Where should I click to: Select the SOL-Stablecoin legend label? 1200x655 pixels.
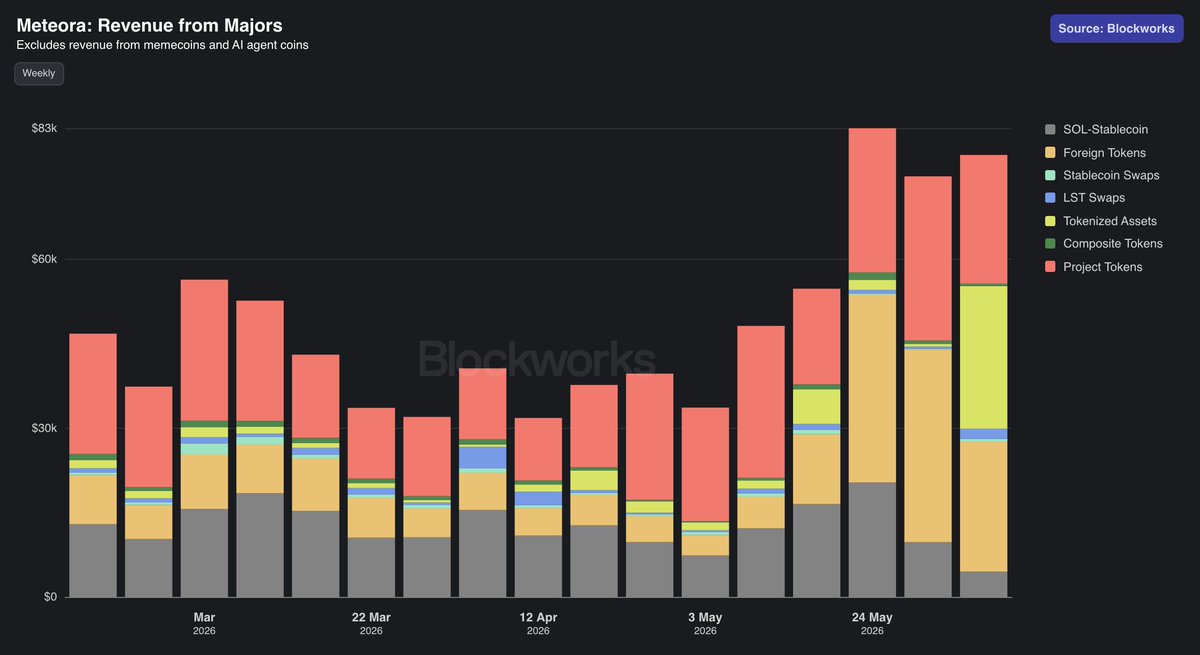(1105, 130)
